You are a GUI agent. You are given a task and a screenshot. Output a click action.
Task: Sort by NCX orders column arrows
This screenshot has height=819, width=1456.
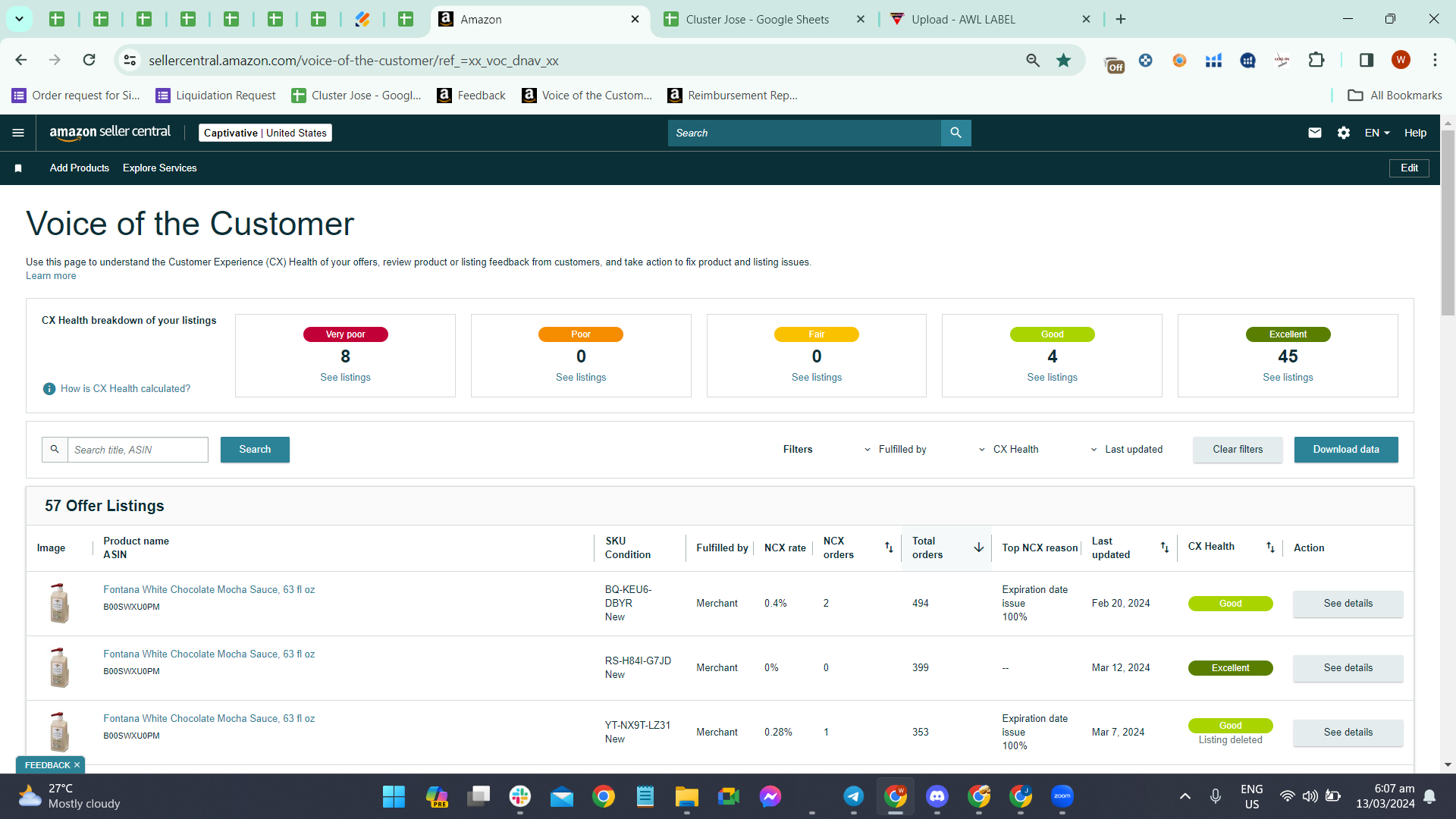coord(889,548)
